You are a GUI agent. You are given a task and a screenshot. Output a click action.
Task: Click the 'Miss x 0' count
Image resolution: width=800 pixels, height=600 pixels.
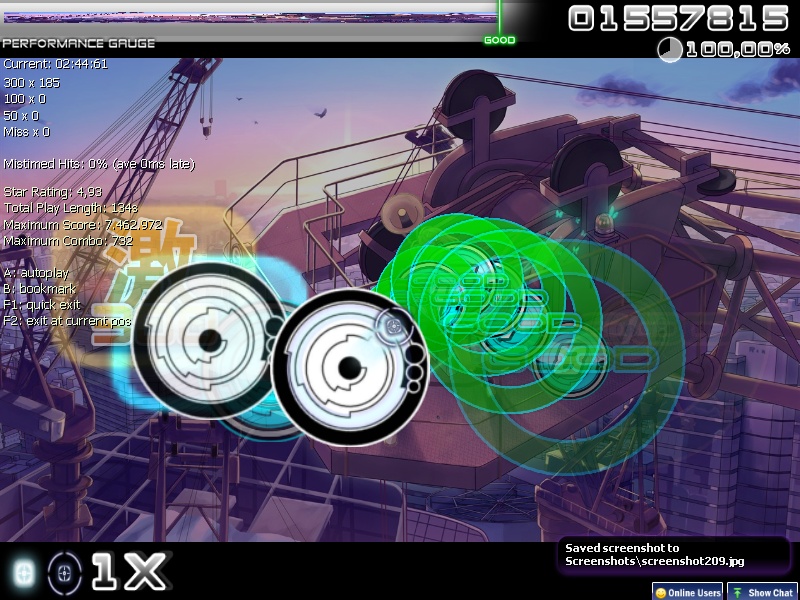(x=27, y=132)
